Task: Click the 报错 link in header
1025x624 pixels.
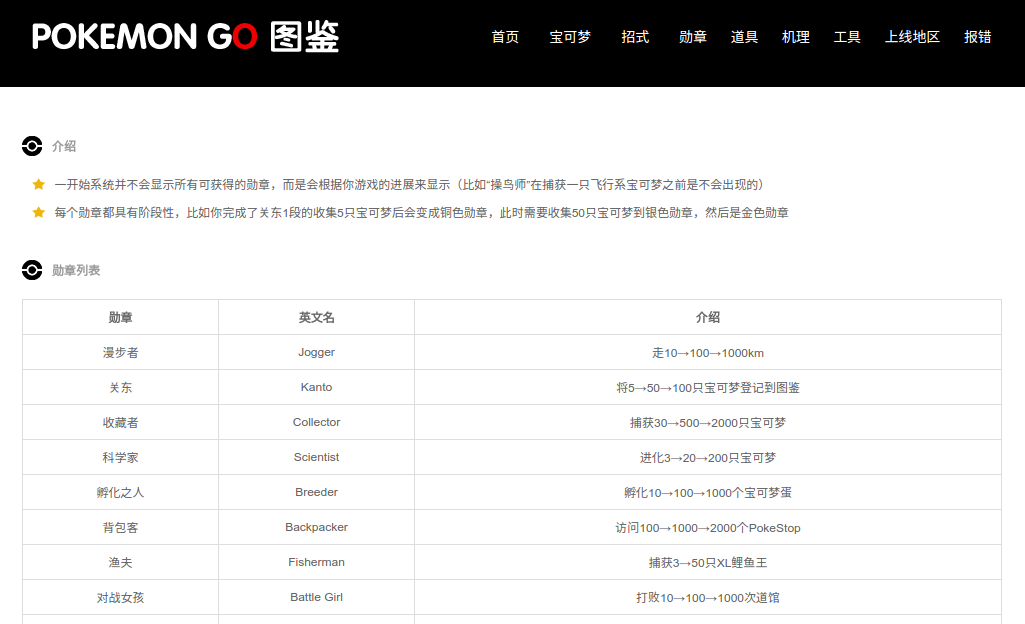Action: [x=978, y=37]
